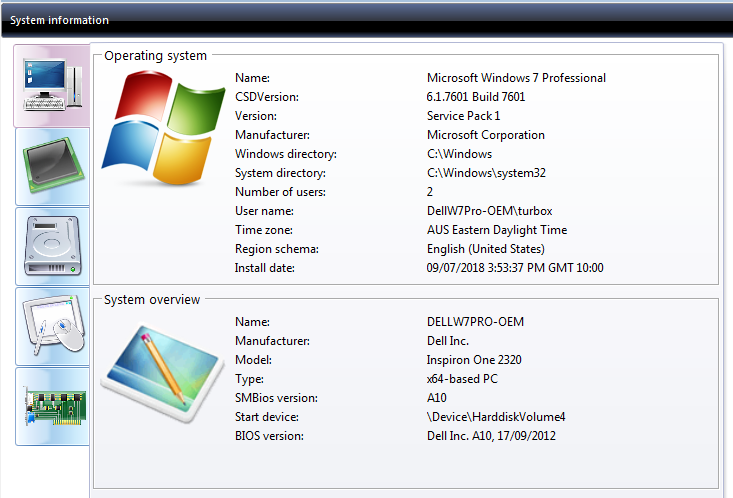This screenshot has height=498, width=733.
Task: Select the Microsoft Corporation value
Action: [486, 135]
